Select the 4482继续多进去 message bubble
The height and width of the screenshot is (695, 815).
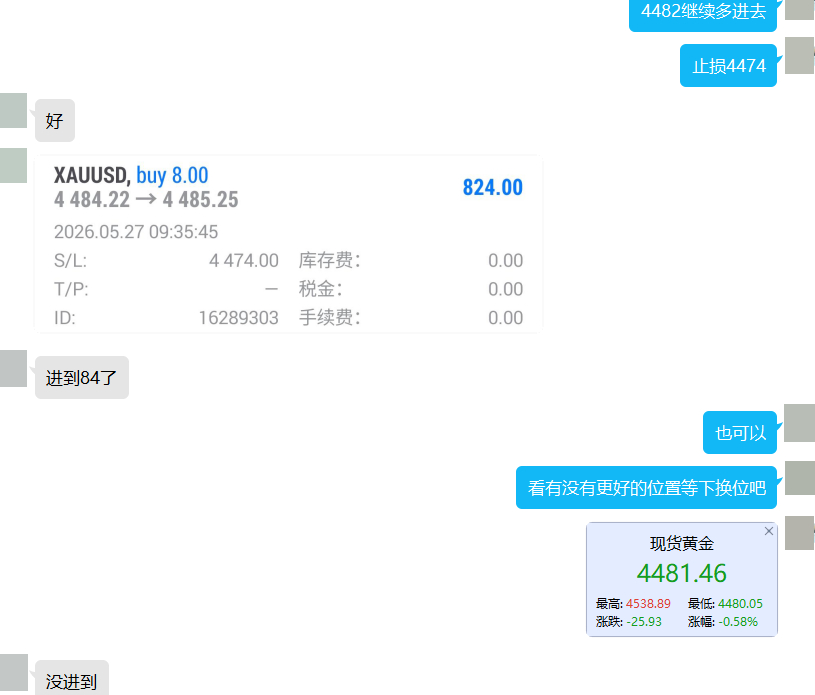(x=703, y=13)
